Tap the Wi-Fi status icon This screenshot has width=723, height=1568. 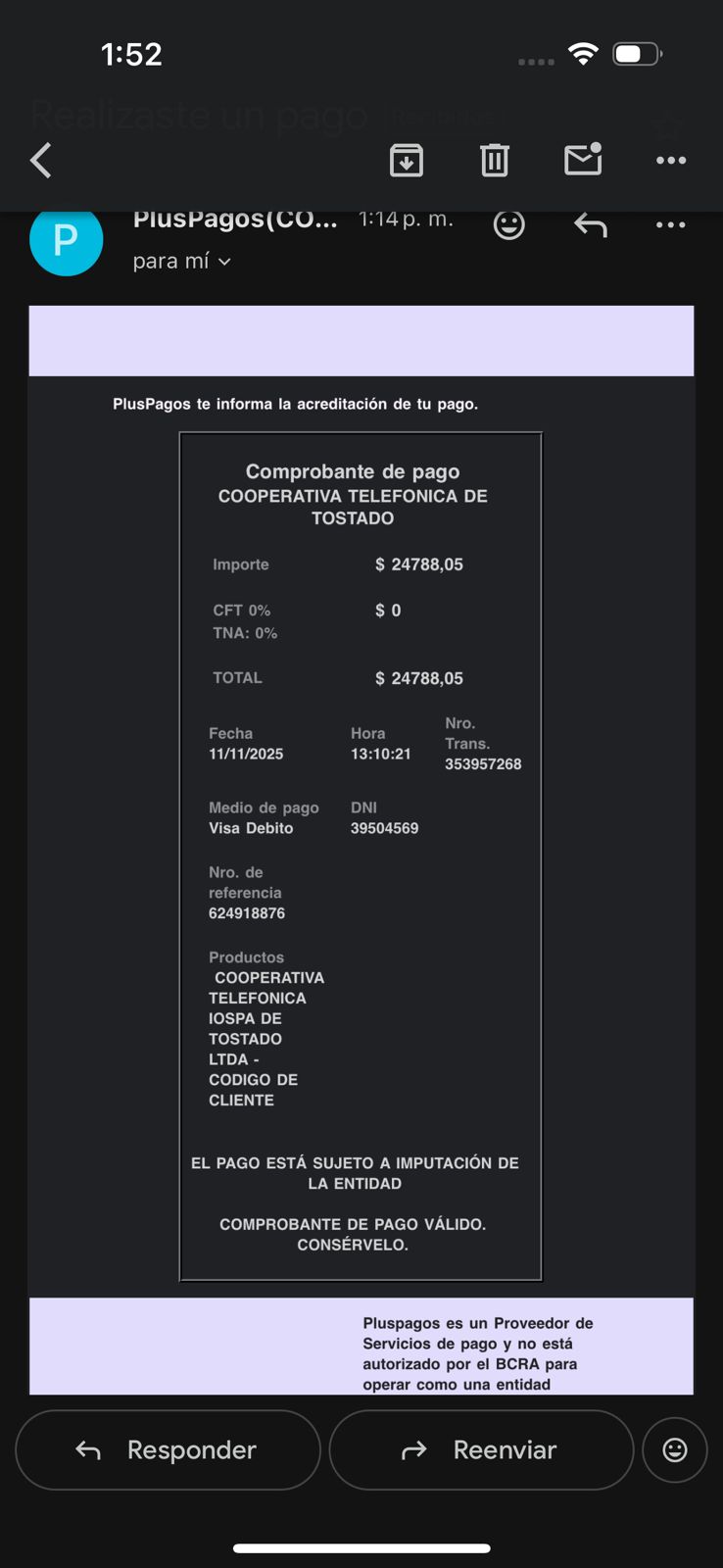pyautogui.click(x=583, y=54)
